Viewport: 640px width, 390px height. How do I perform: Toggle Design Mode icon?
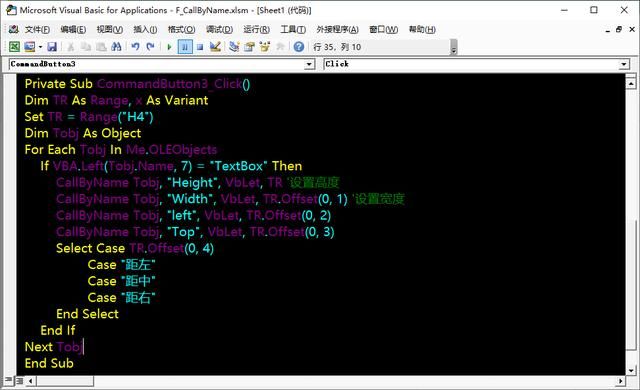(x=215, y=47)
